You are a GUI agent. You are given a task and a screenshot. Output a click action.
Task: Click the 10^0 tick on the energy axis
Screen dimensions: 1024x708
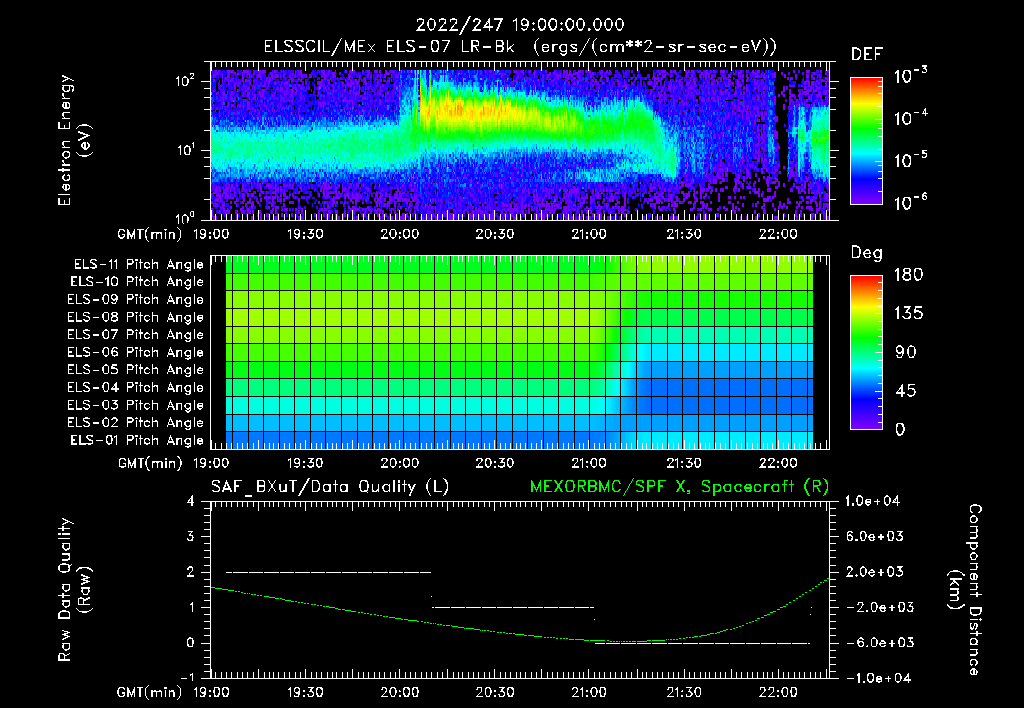185,216
